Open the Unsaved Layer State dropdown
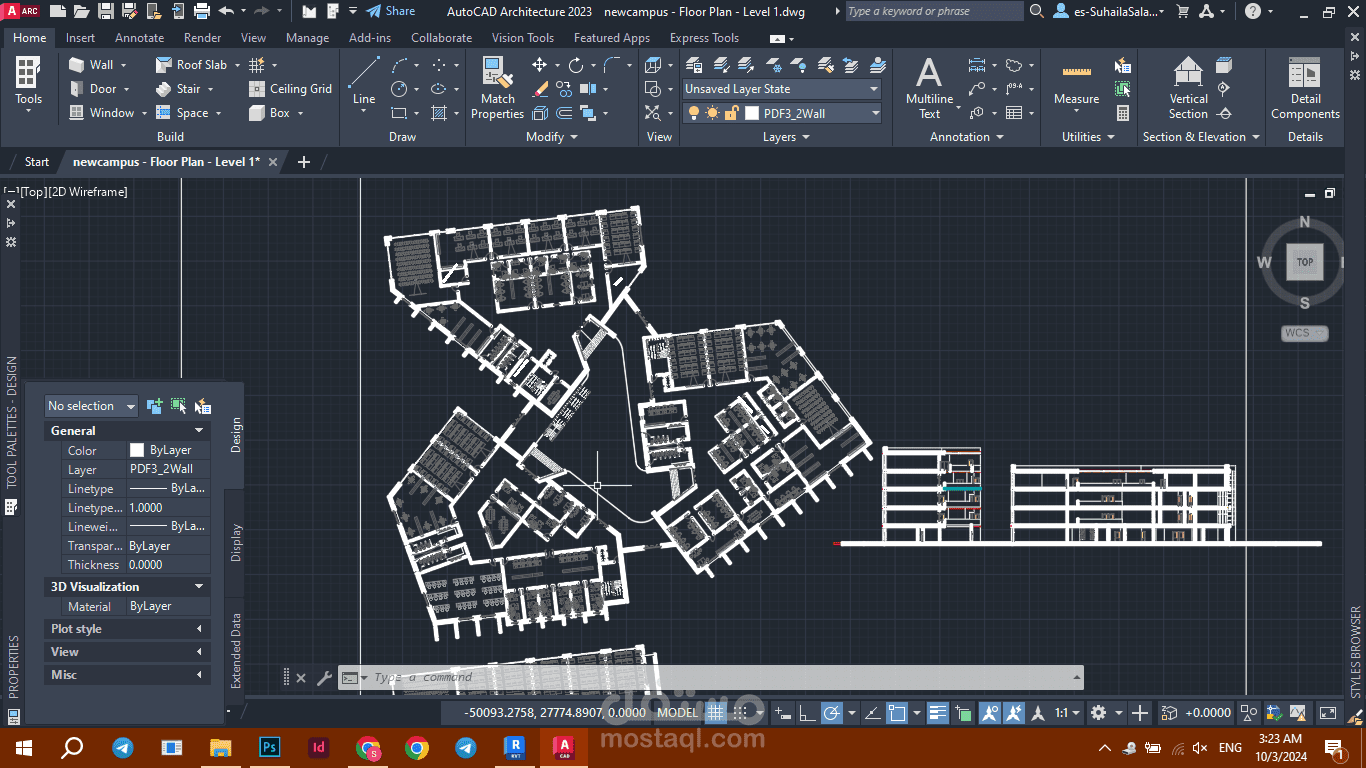Screen dimensions: 1366x768 [x=781, y=89]
